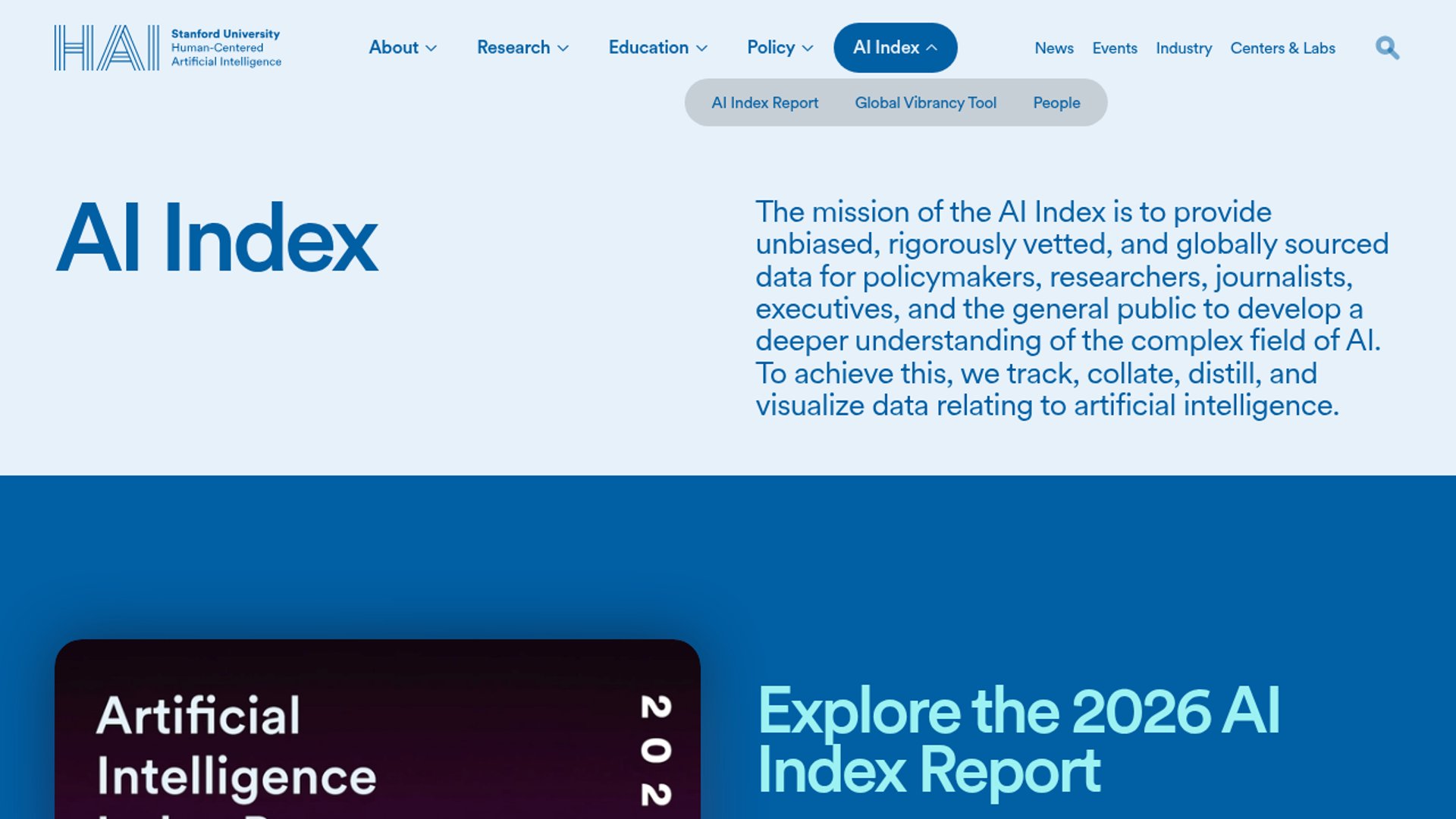Image resolution: width=1456 pixels, height=819 pixels.
Task: Open Centers & Labs link
Action: pos(1282,49)
